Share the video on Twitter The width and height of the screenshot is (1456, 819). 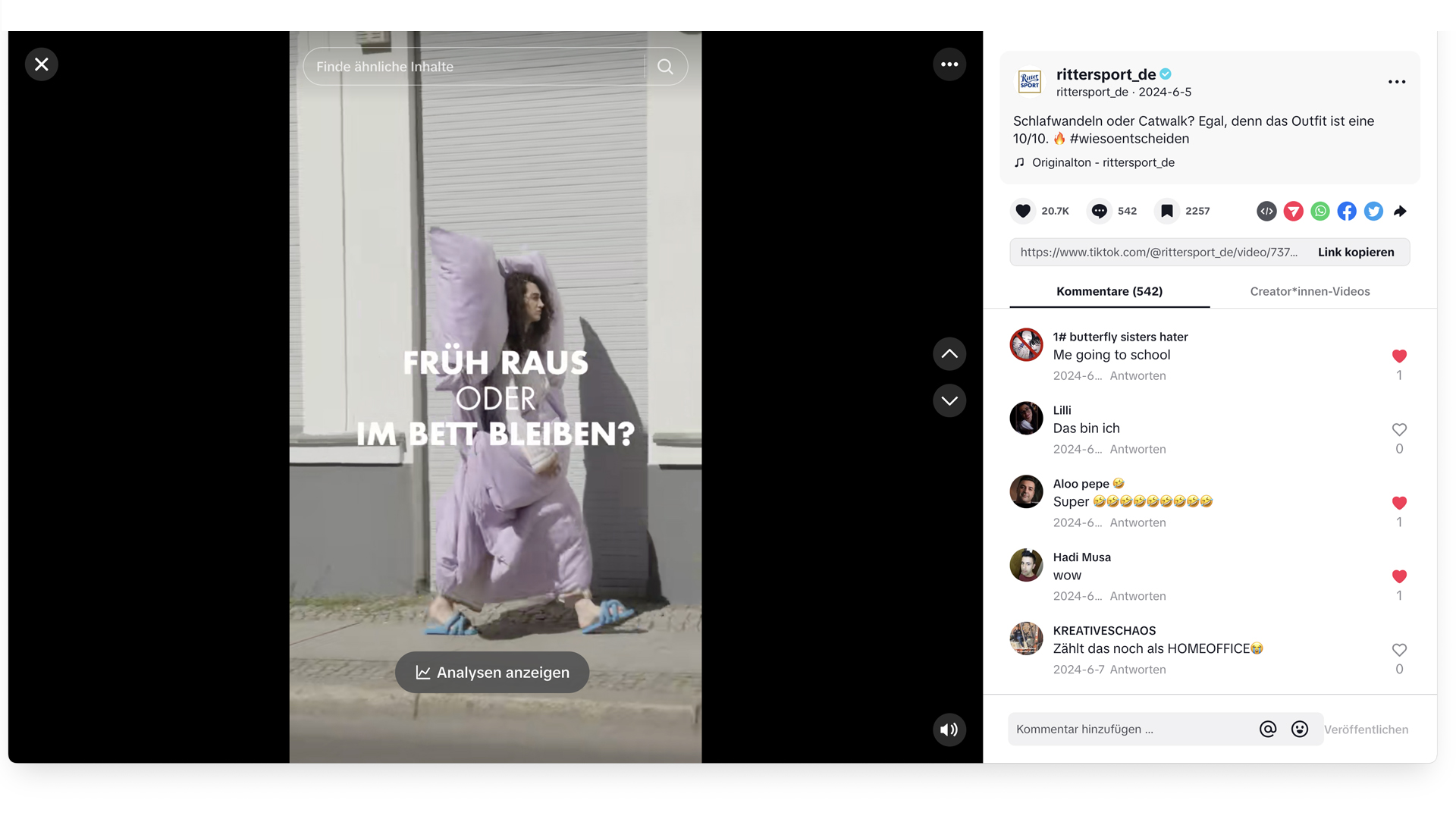[x=1373, y=211]
